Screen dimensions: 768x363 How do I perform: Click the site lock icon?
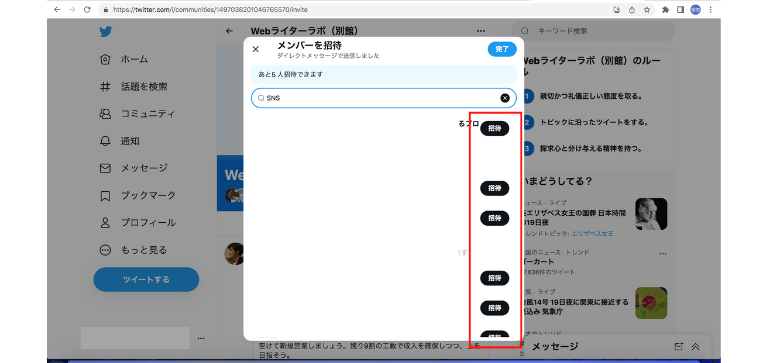coord(106,9)
